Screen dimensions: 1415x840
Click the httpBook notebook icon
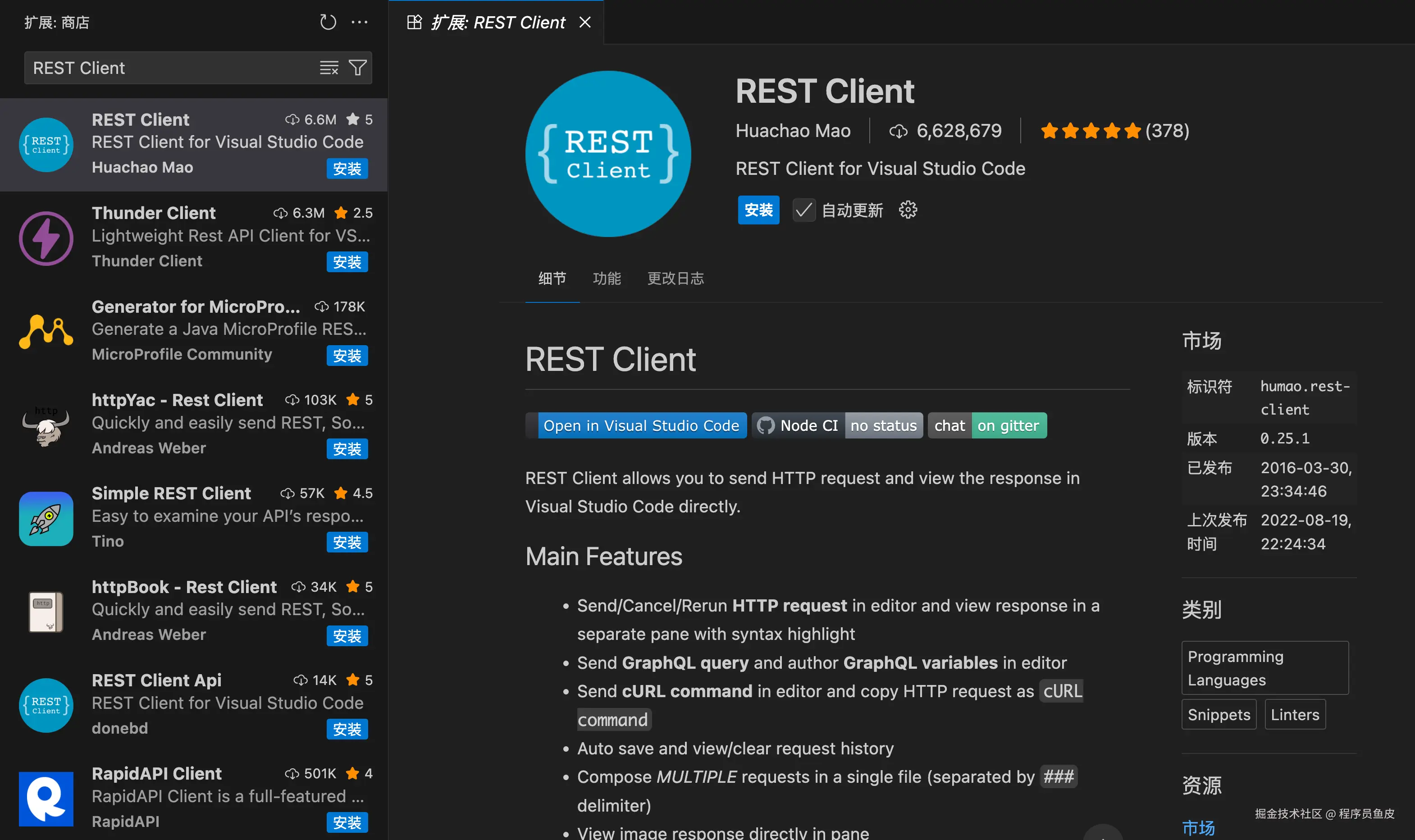[x=46, y=612]
